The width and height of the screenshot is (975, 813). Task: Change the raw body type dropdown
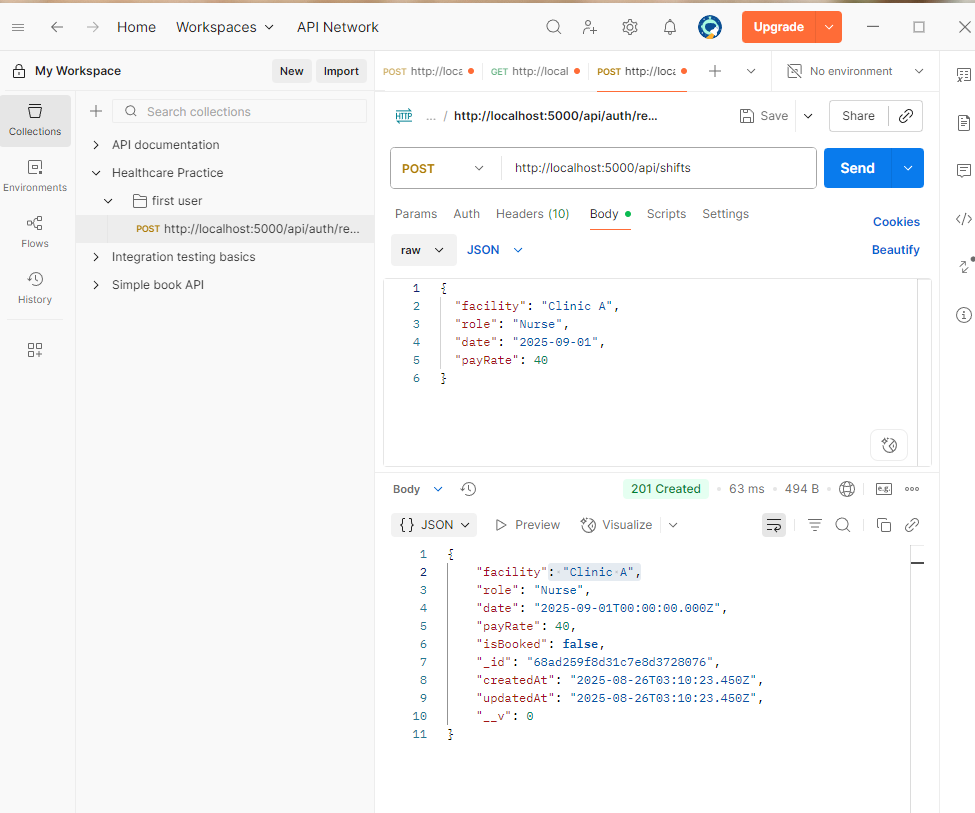pos(423,250)
